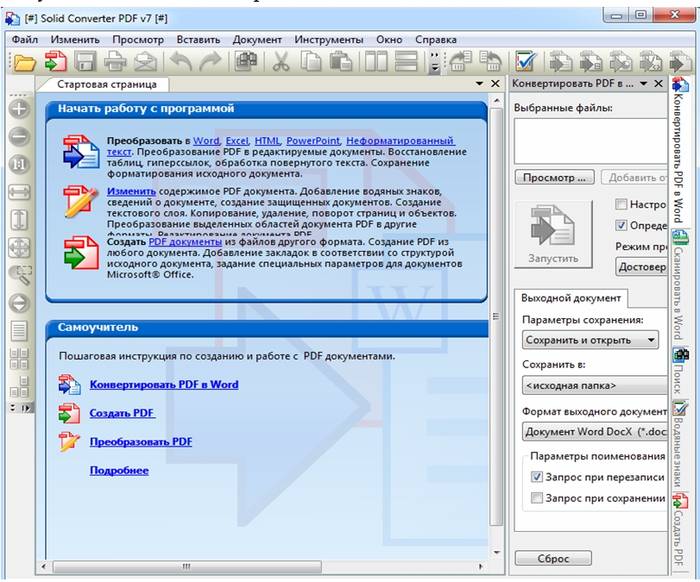Select the 'Выходной документ' tab
The width and height of the screenshot is (700, 582).
click(571, 298)
